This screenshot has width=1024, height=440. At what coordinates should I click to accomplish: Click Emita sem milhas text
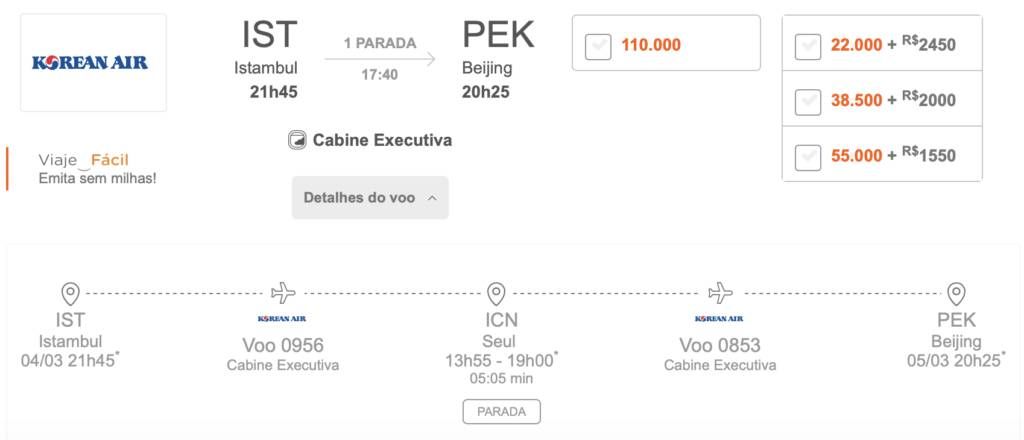[x=97, y=178]
